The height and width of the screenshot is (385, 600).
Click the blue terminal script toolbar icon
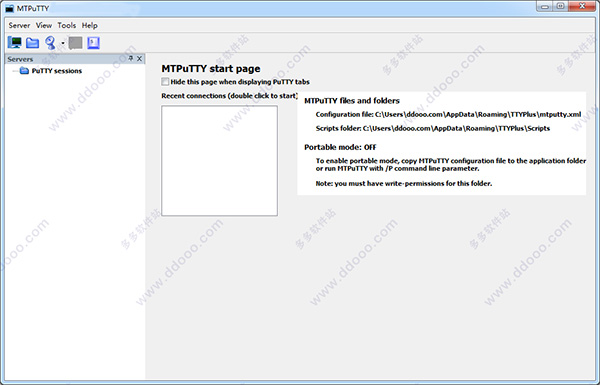pyautogui.click(x=93, y=43)
